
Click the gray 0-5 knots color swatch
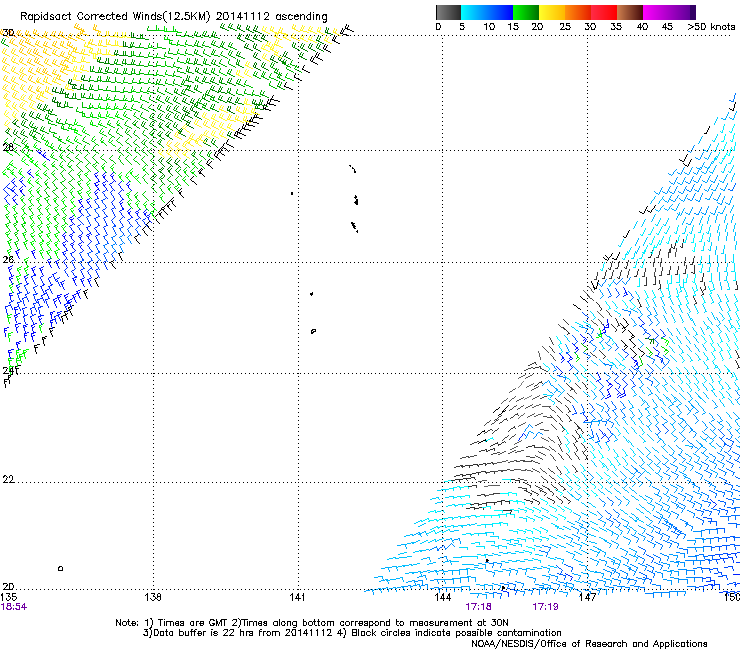[x=448, y=12]
